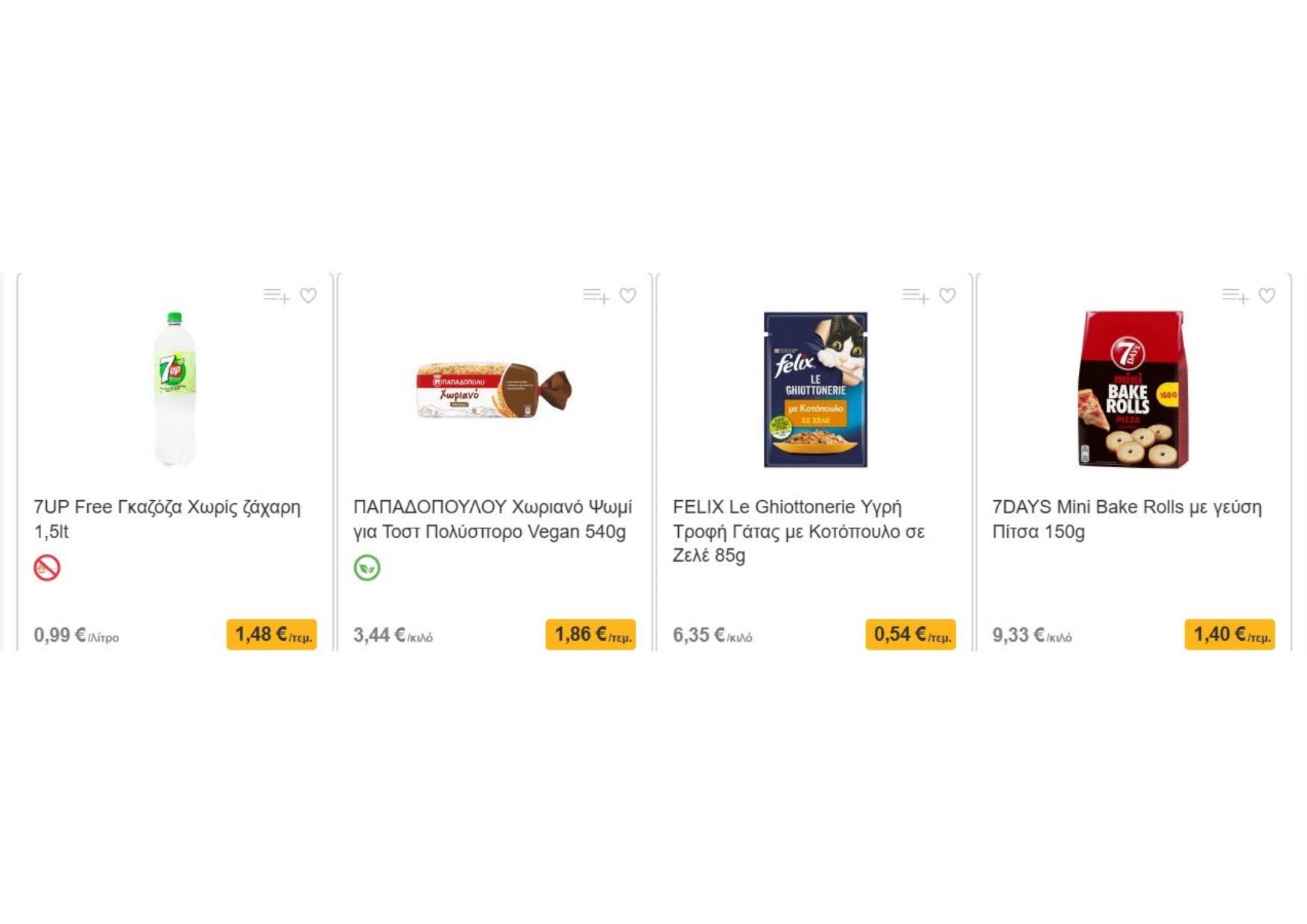Heart the Papadopoulou Vegan toast bread
1307x924 pixels.
tap(628, 296)
